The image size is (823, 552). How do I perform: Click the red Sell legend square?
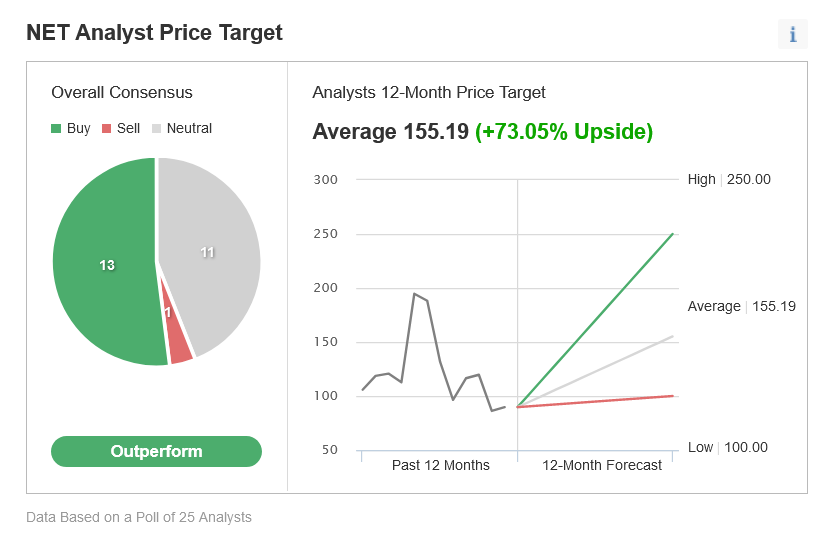point(107,129)
